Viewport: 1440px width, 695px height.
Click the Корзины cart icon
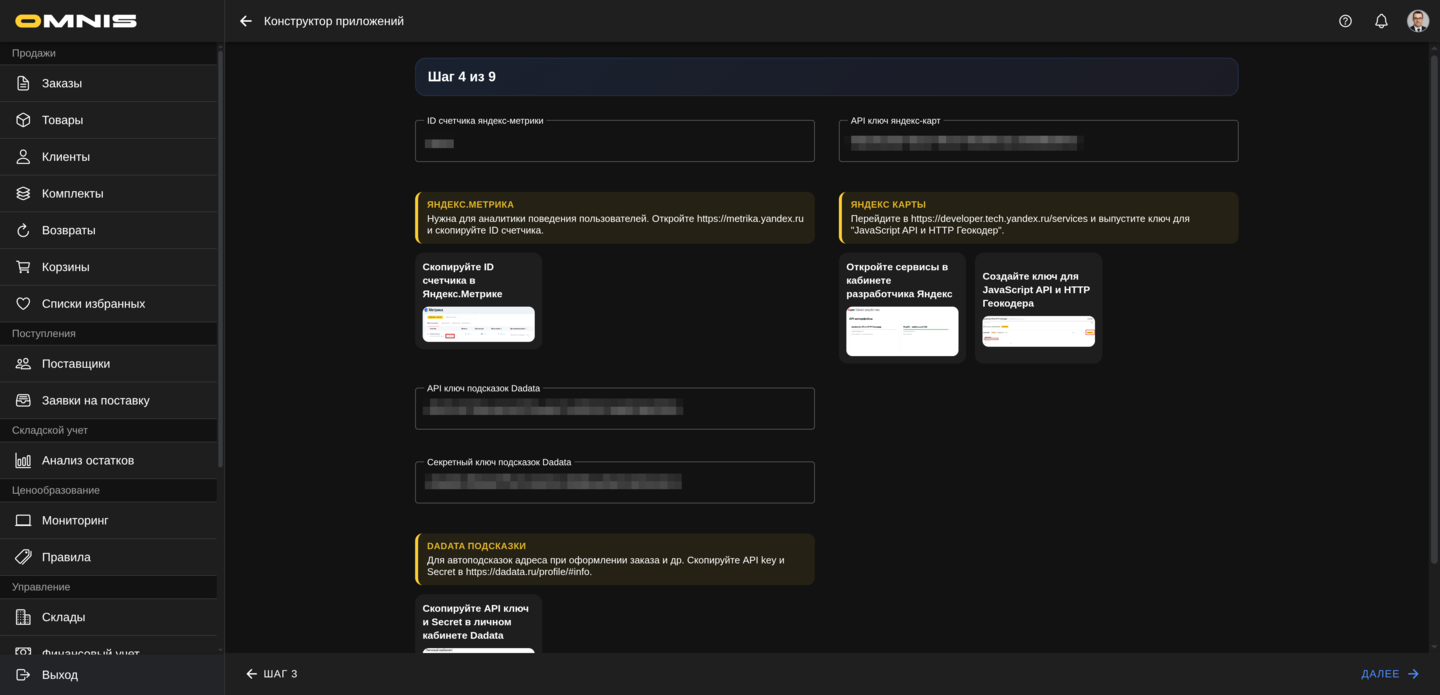click(x=23, y=267)
